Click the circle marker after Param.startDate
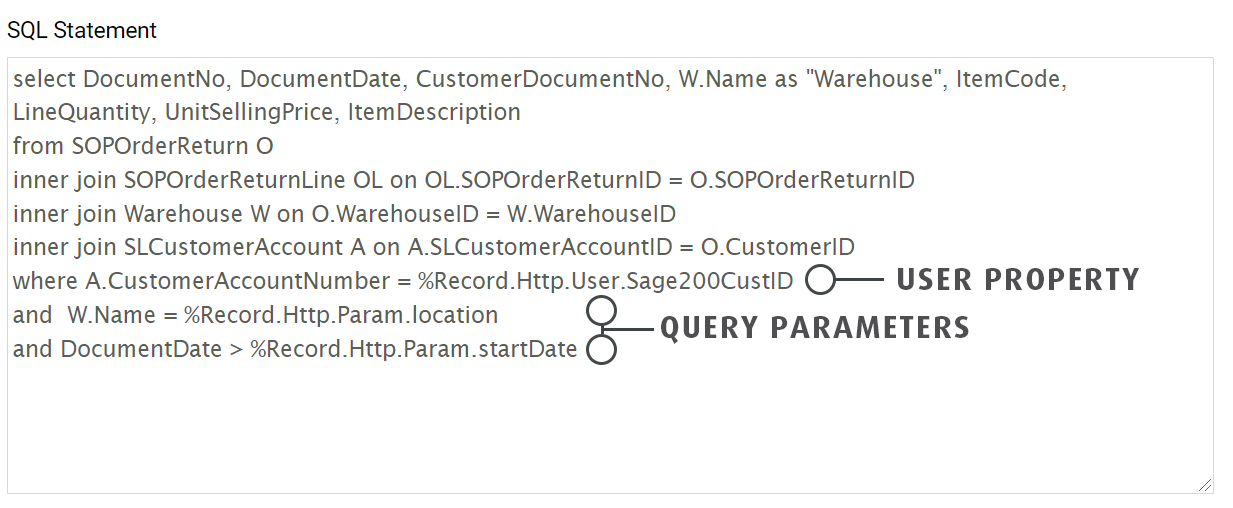The height and width of the screenshot is (508, 1233). coord(601,351)
